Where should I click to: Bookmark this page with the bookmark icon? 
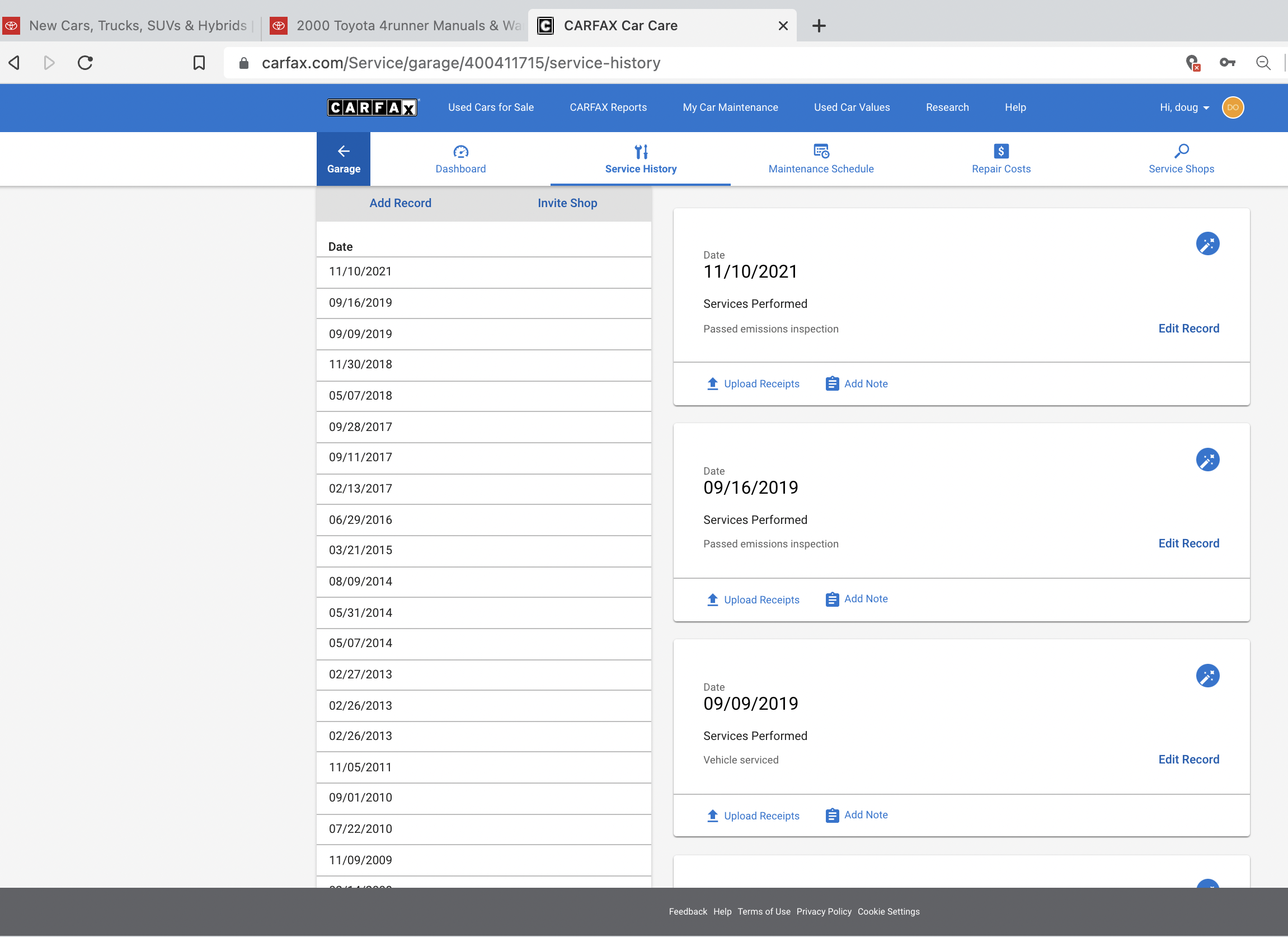click(199, 63)
